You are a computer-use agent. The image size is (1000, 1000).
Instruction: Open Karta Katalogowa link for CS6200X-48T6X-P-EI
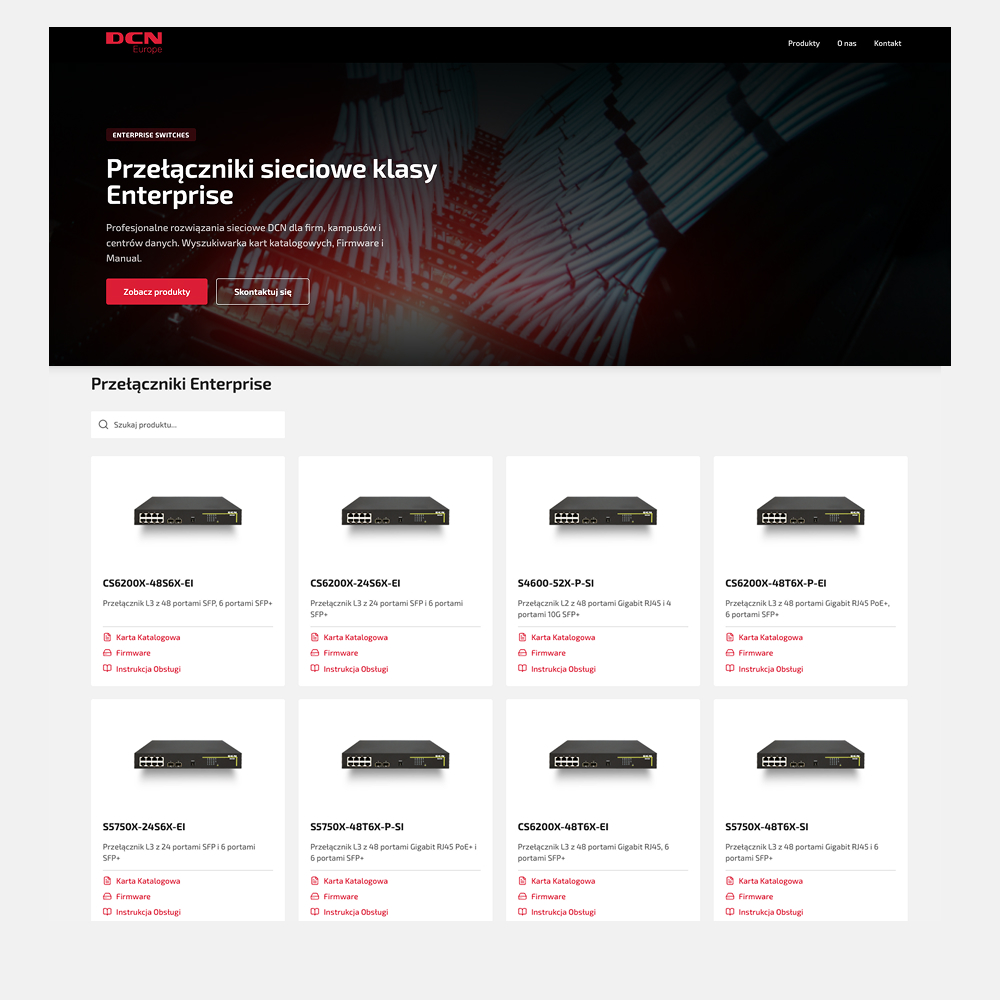[x=770, y=637]
